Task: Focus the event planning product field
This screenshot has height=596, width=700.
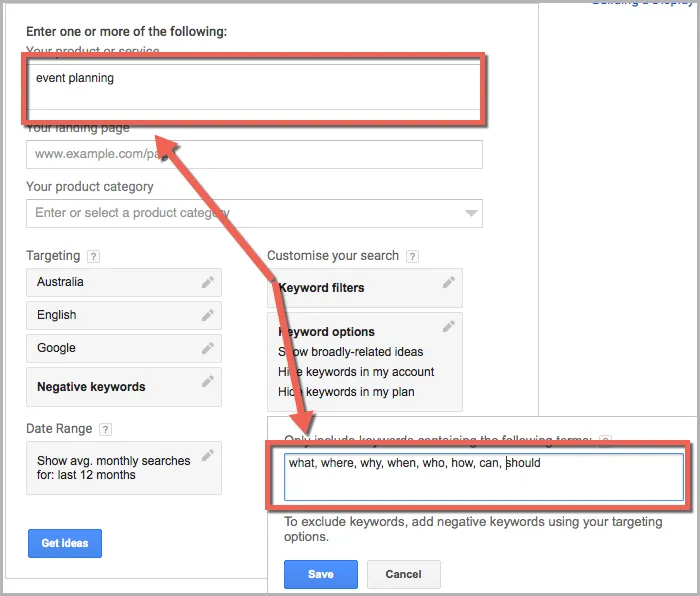Action: point(254,87)
